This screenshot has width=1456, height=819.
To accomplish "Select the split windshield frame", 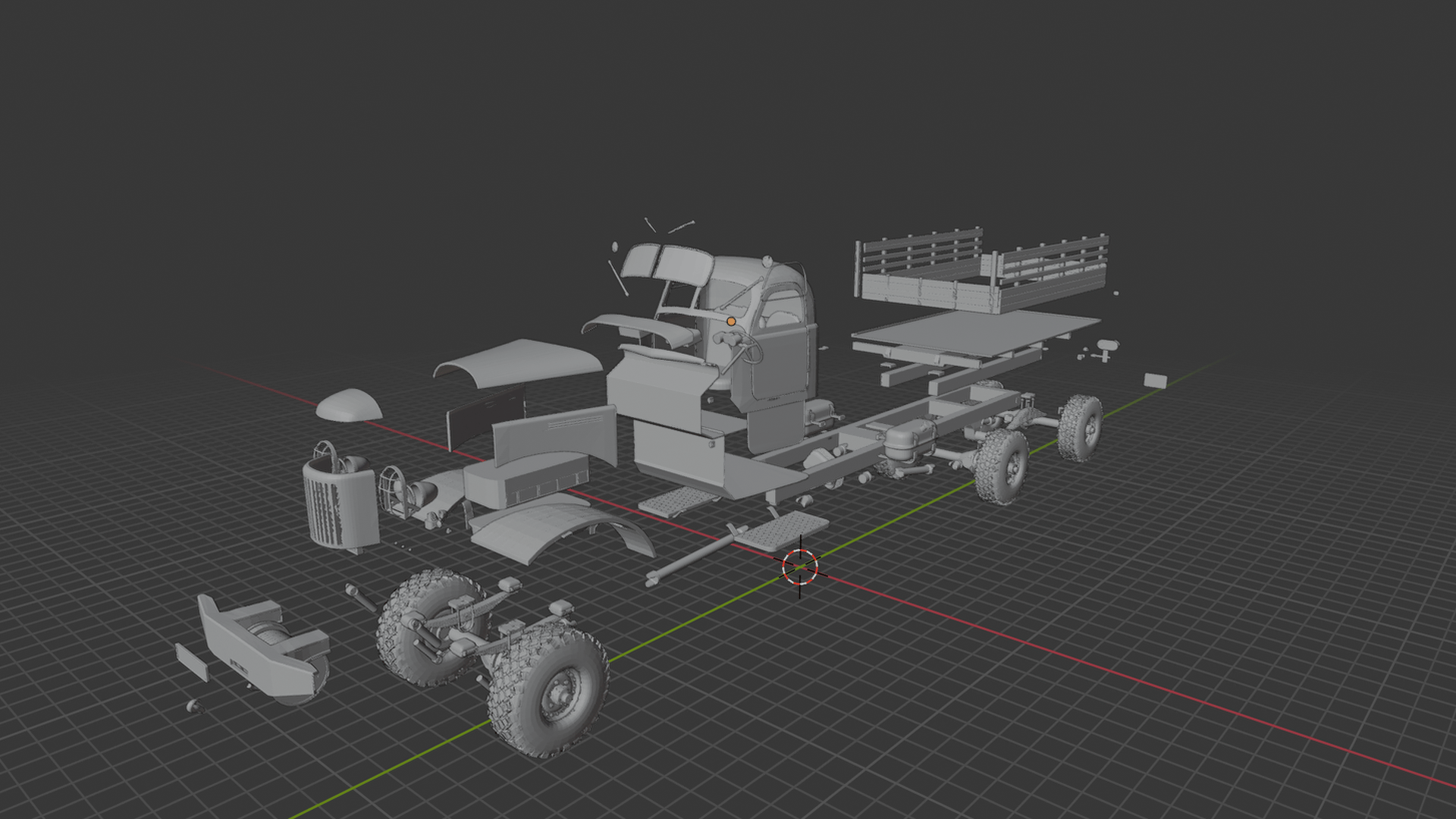I will pyautogui.click(x=667, y=265).
